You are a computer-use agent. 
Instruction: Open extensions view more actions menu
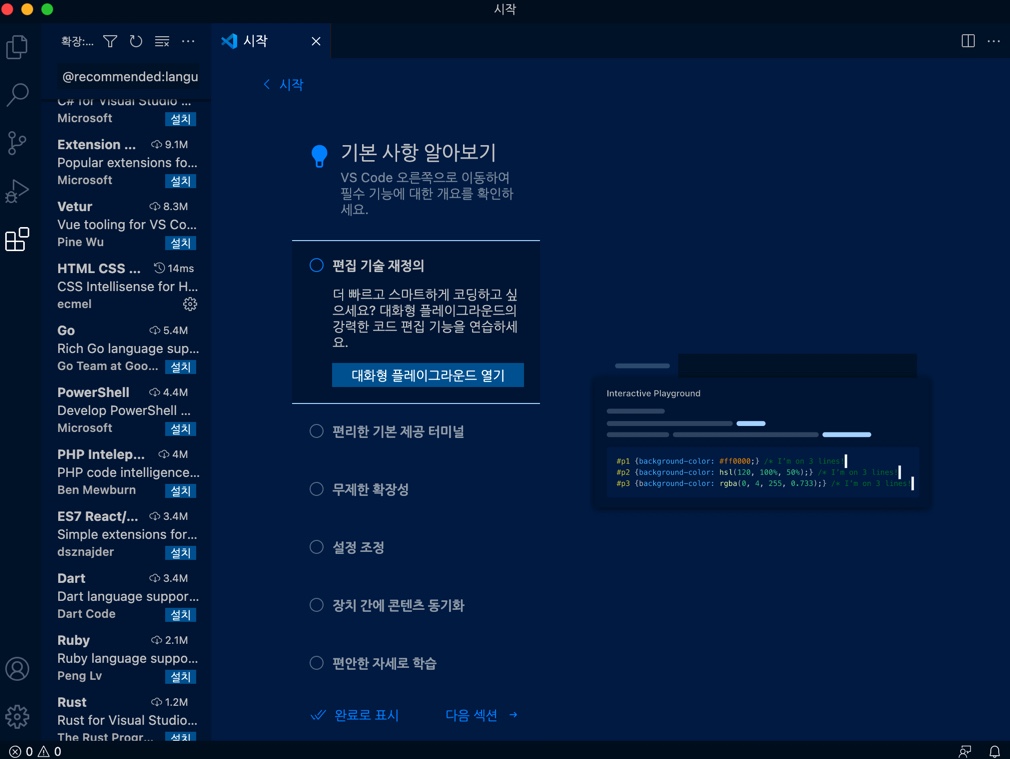(188, 41)
